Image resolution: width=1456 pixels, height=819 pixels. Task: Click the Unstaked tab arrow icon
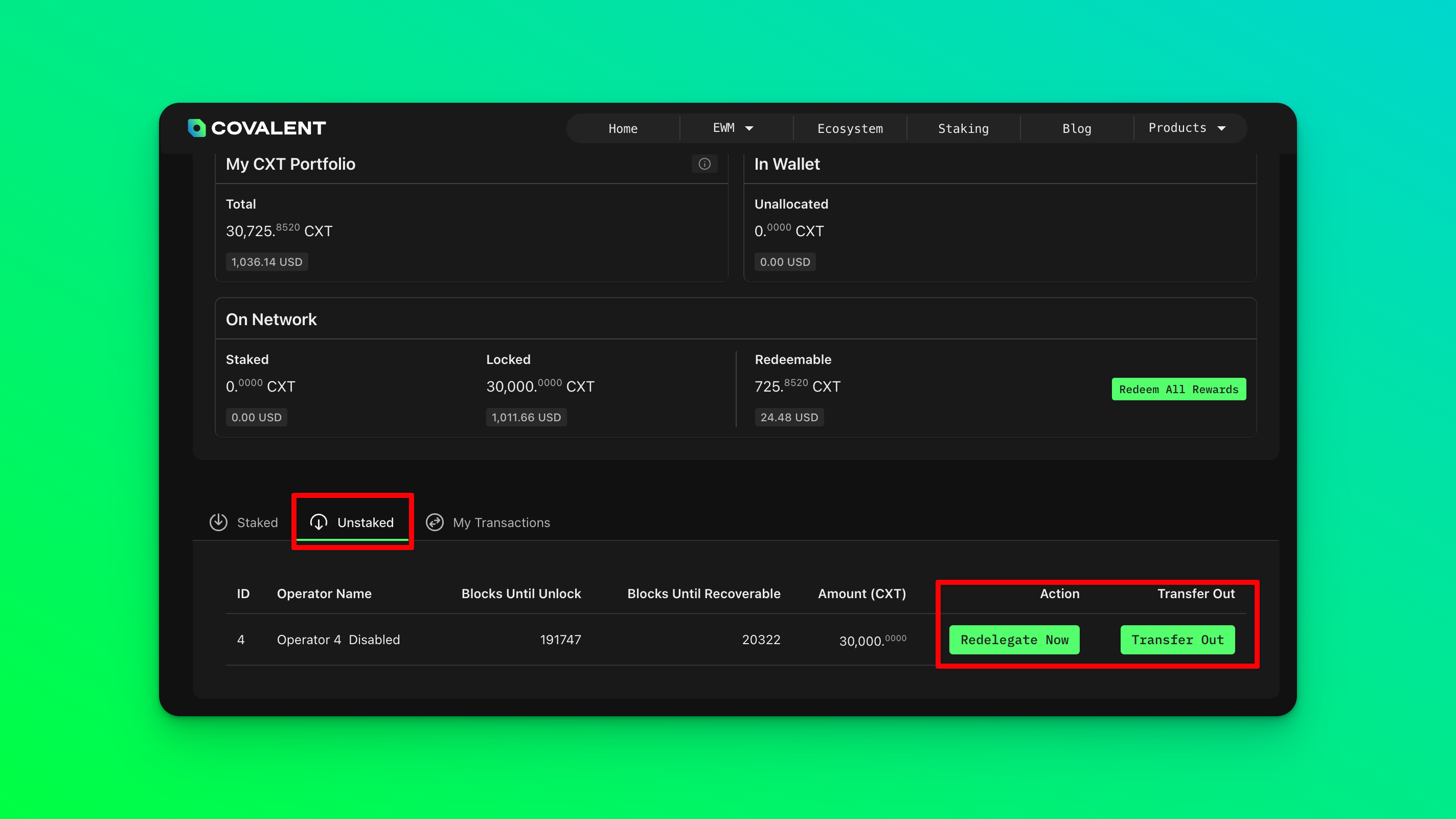coord(319,521)
